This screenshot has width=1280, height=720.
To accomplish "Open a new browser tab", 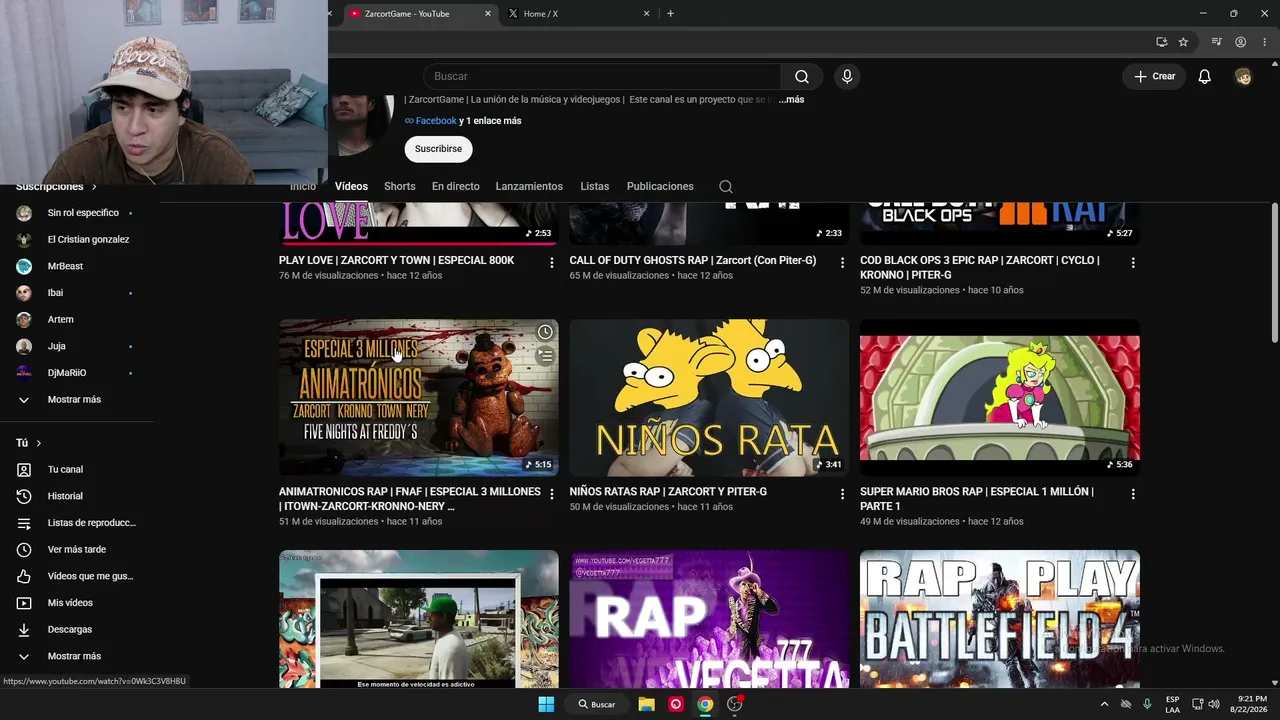I will point(670,14).
